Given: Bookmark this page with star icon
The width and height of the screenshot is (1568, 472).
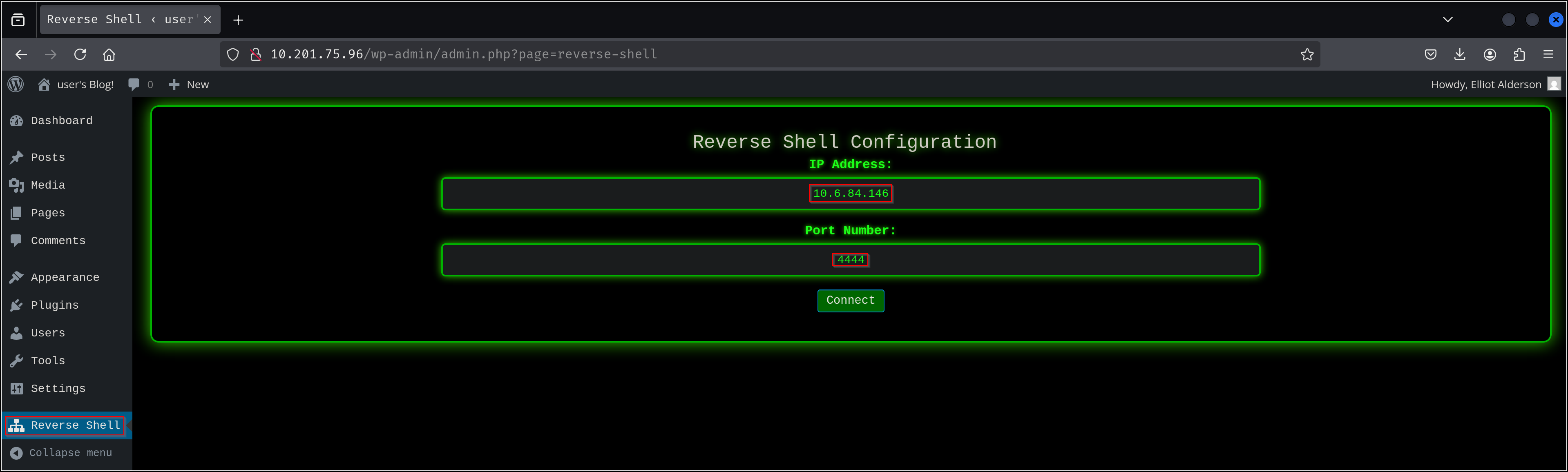Looking at the screenshot, I should pos(1307,55).
